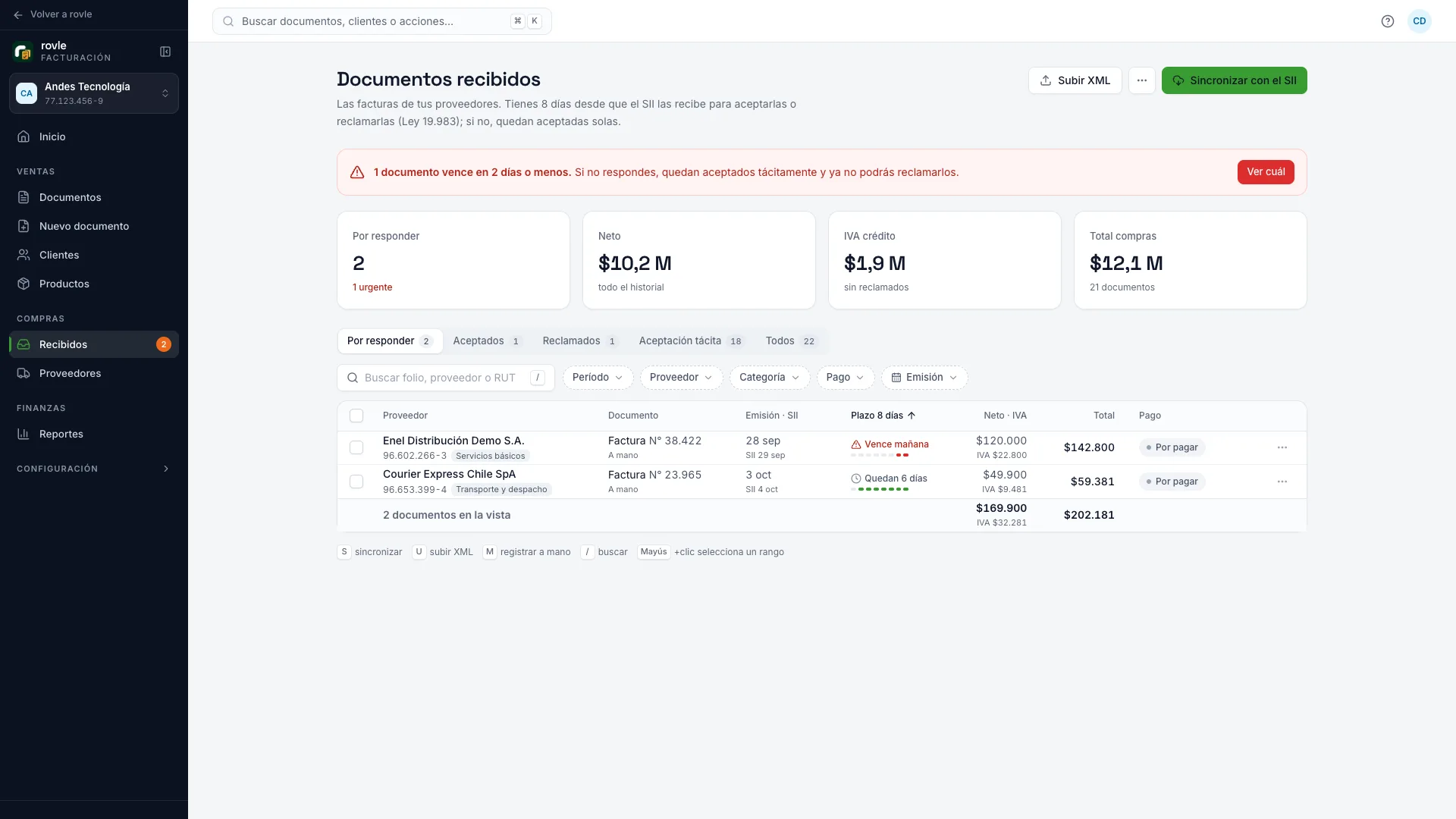Click the IVA crédito $1,9 M card
The image size is (1456, 819).
[945, 260]
